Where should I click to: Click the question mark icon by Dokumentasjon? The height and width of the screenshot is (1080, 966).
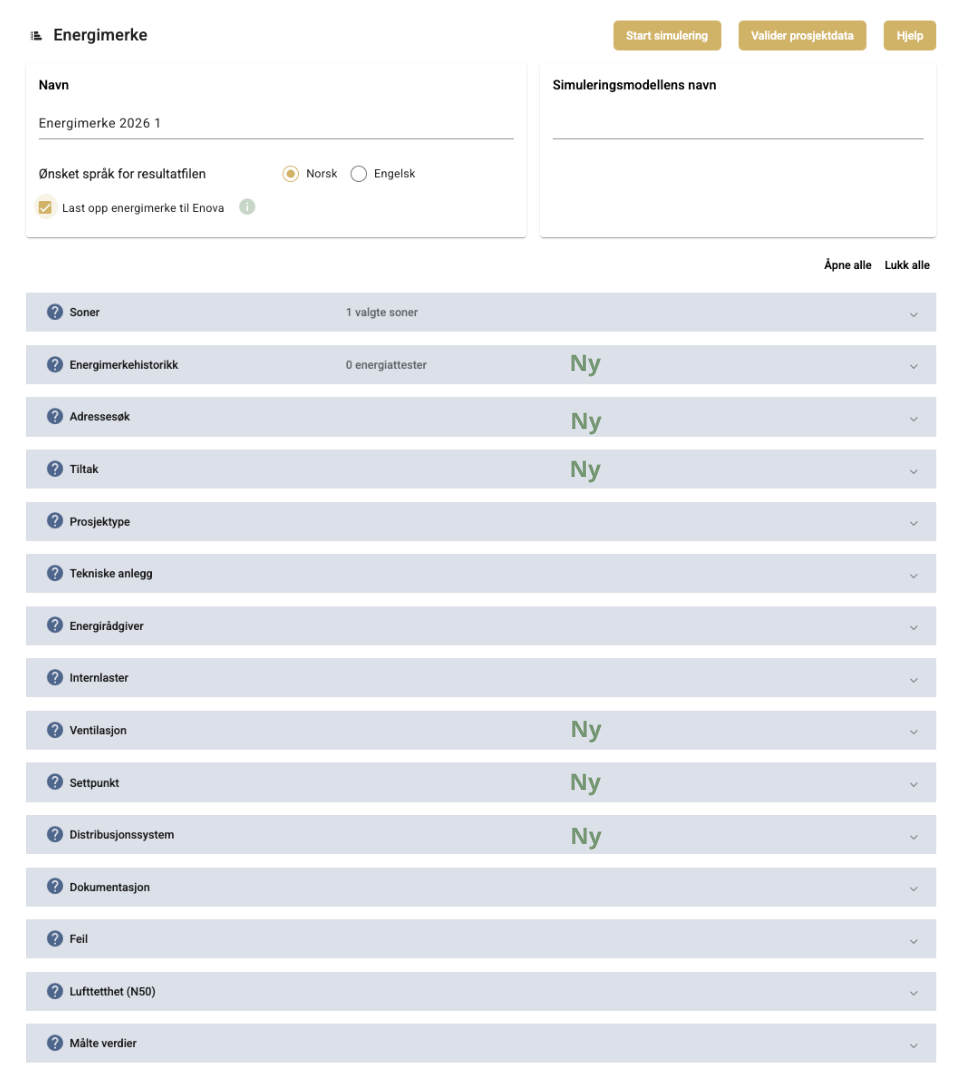55,887
